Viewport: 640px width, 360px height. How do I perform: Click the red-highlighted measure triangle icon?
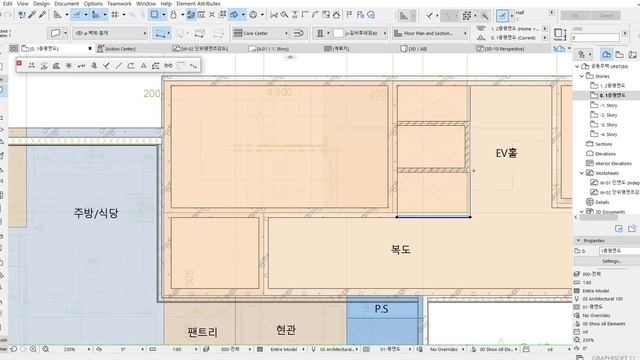pyautogui.click(x=404, y=16)
